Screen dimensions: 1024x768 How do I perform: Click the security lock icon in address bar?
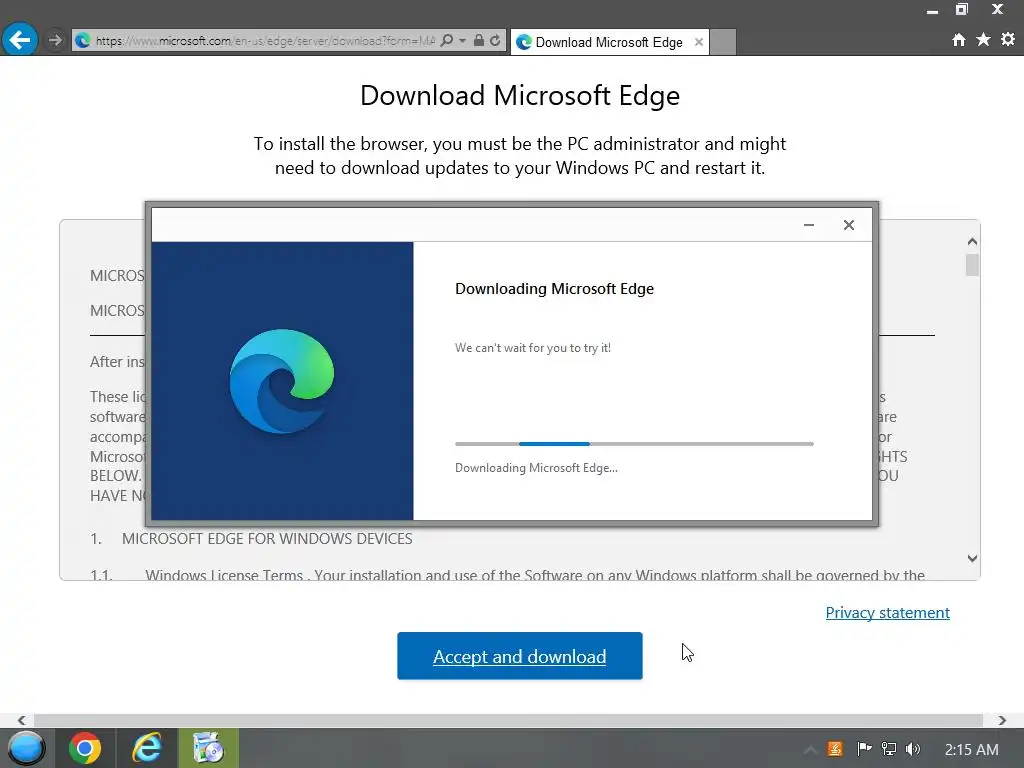(479, 40)
